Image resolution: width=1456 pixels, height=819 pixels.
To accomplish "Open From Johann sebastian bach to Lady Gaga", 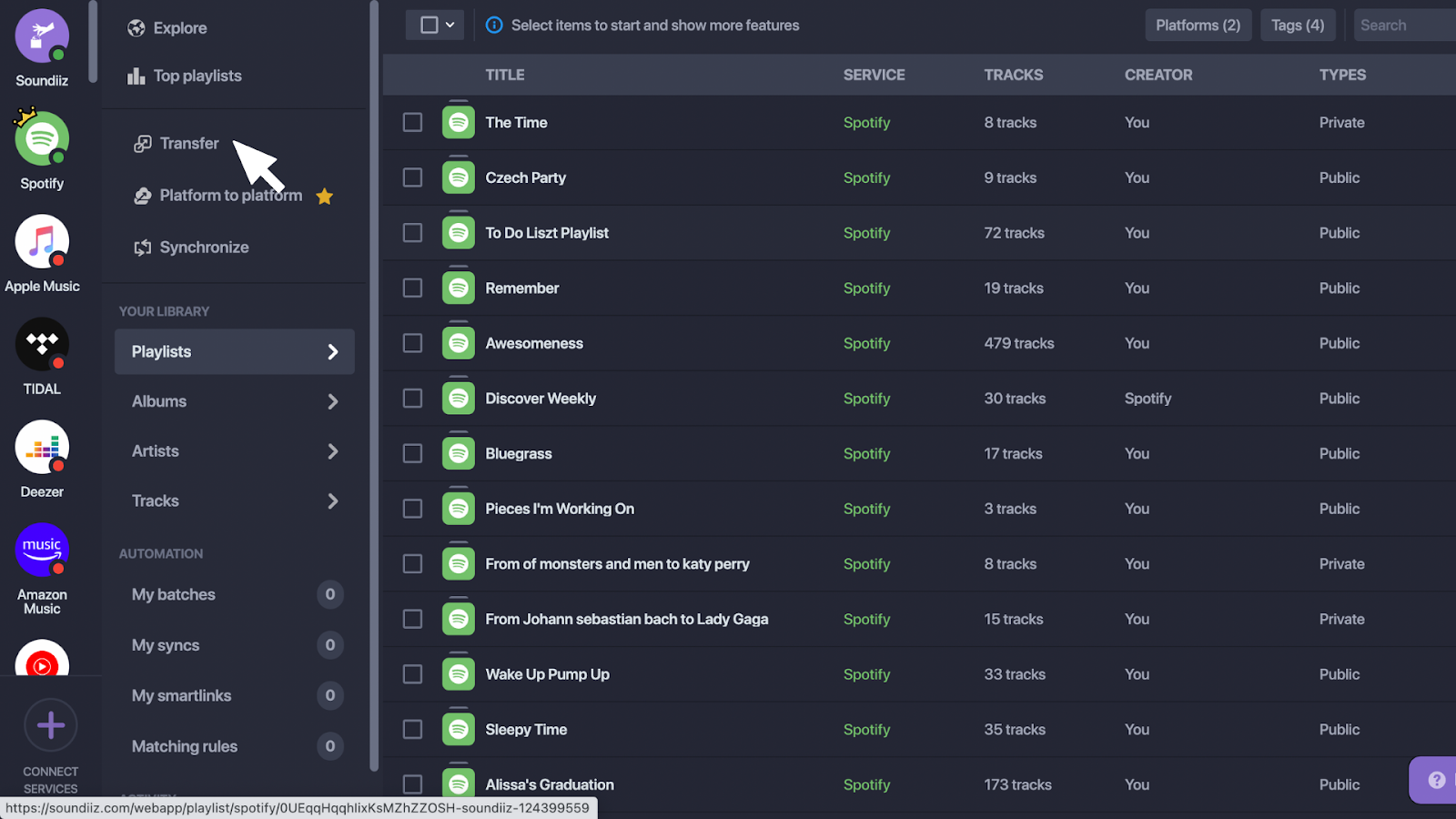I will click(627, 619).
